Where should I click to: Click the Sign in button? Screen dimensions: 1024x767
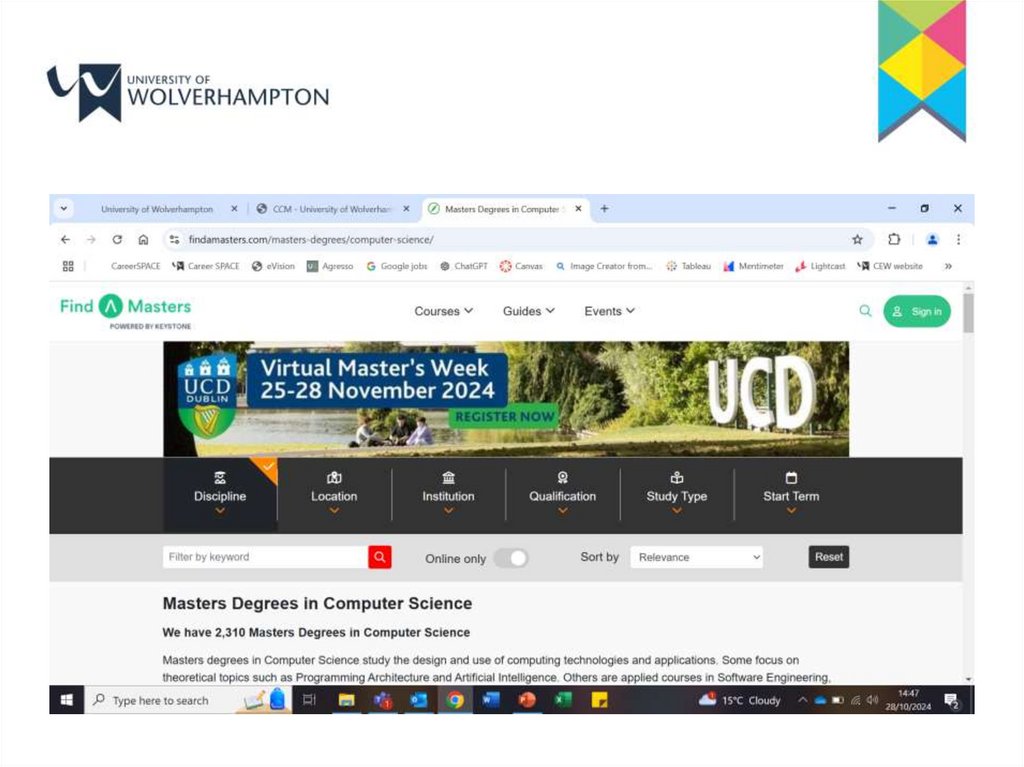[917, 312]
